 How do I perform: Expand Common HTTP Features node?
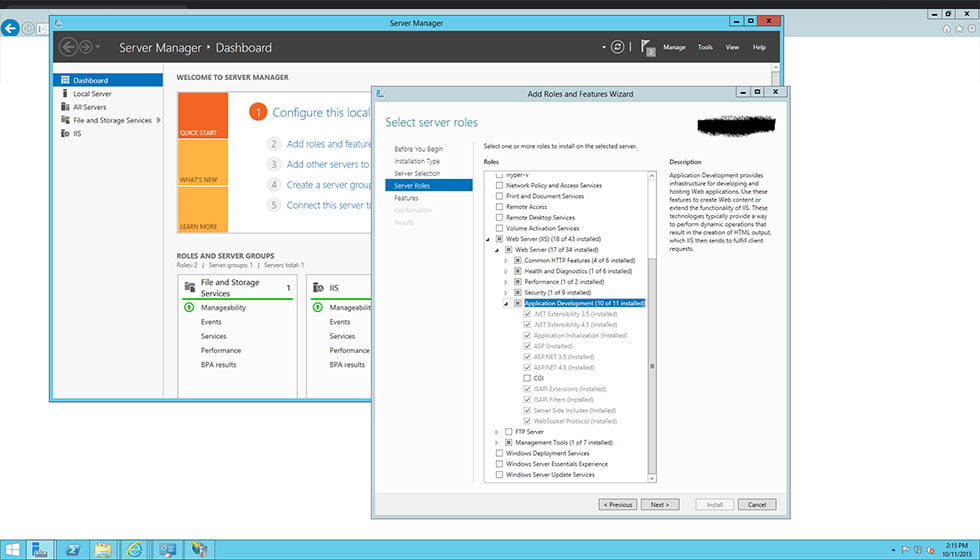[506, 261]
